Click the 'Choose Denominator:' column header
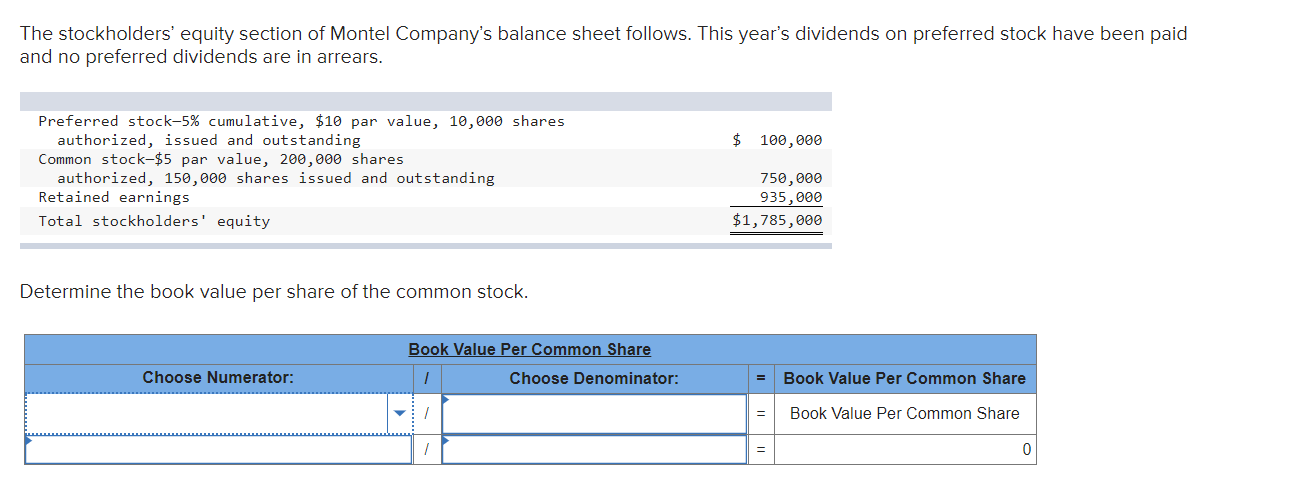Screen dimensions: 1295x504 tap(594, 378)
